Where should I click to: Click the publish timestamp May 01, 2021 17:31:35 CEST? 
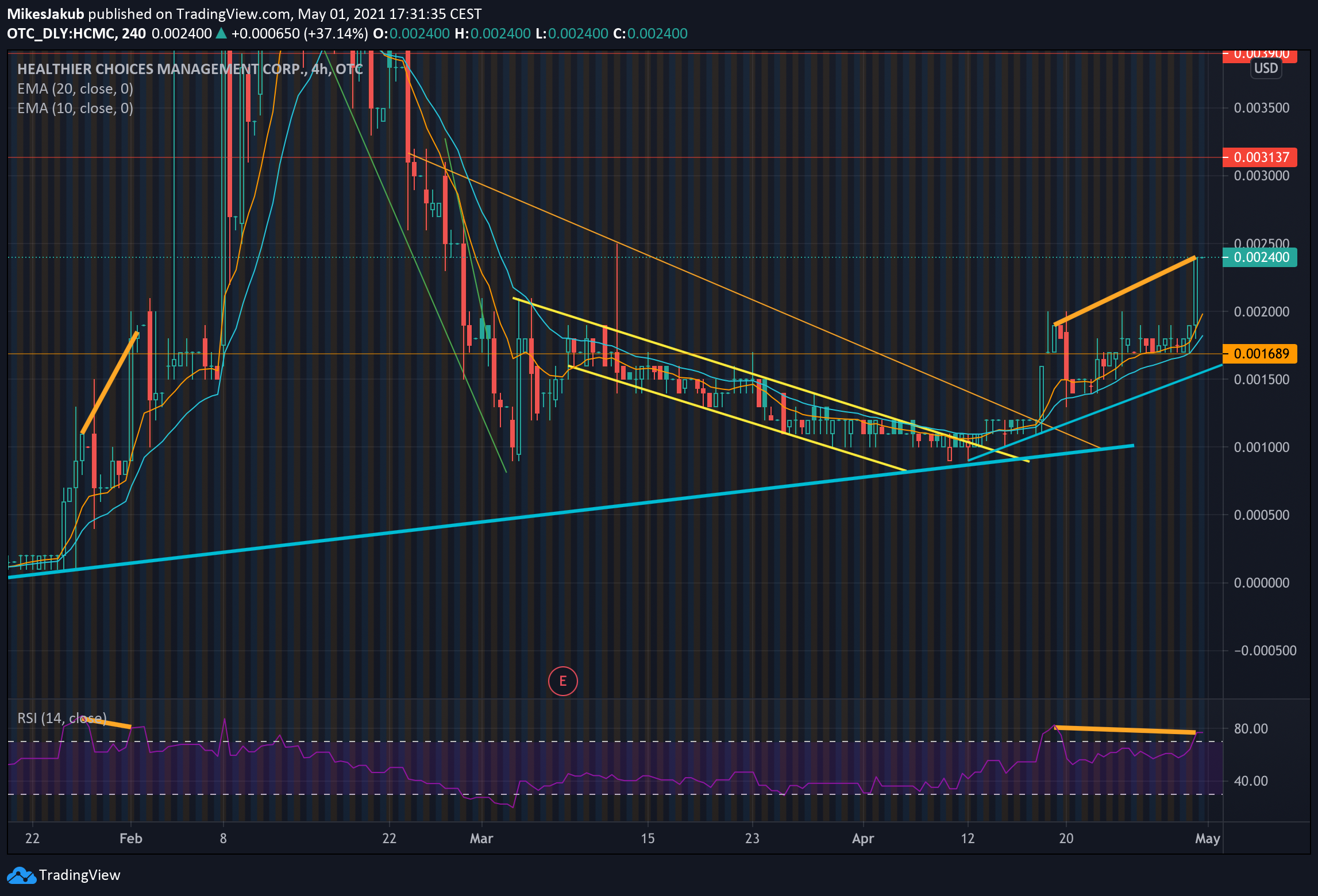pos(390,14)
